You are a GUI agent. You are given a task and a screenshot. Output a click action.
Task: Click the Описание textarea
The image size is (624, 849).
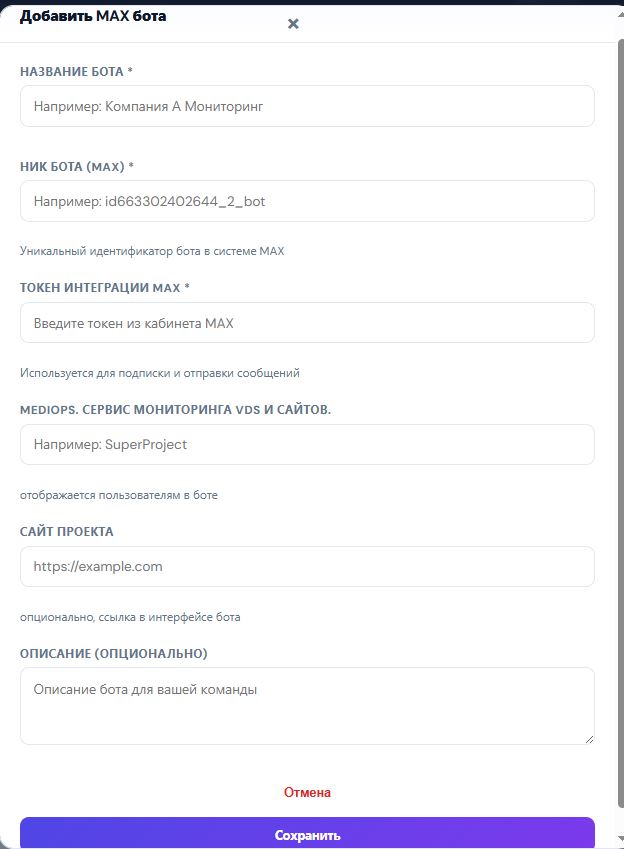coord(307,706)
